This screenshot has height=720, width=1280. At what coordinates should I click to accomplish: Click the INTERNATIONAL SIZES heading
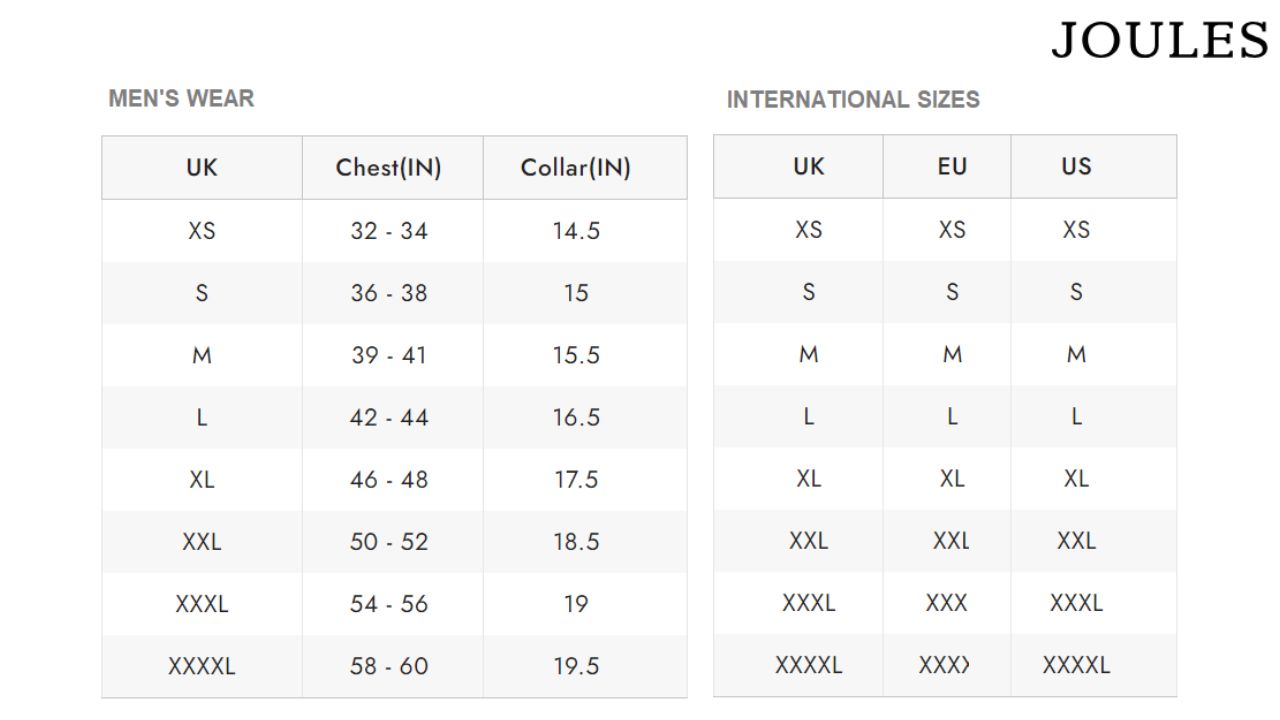point(853,100)
